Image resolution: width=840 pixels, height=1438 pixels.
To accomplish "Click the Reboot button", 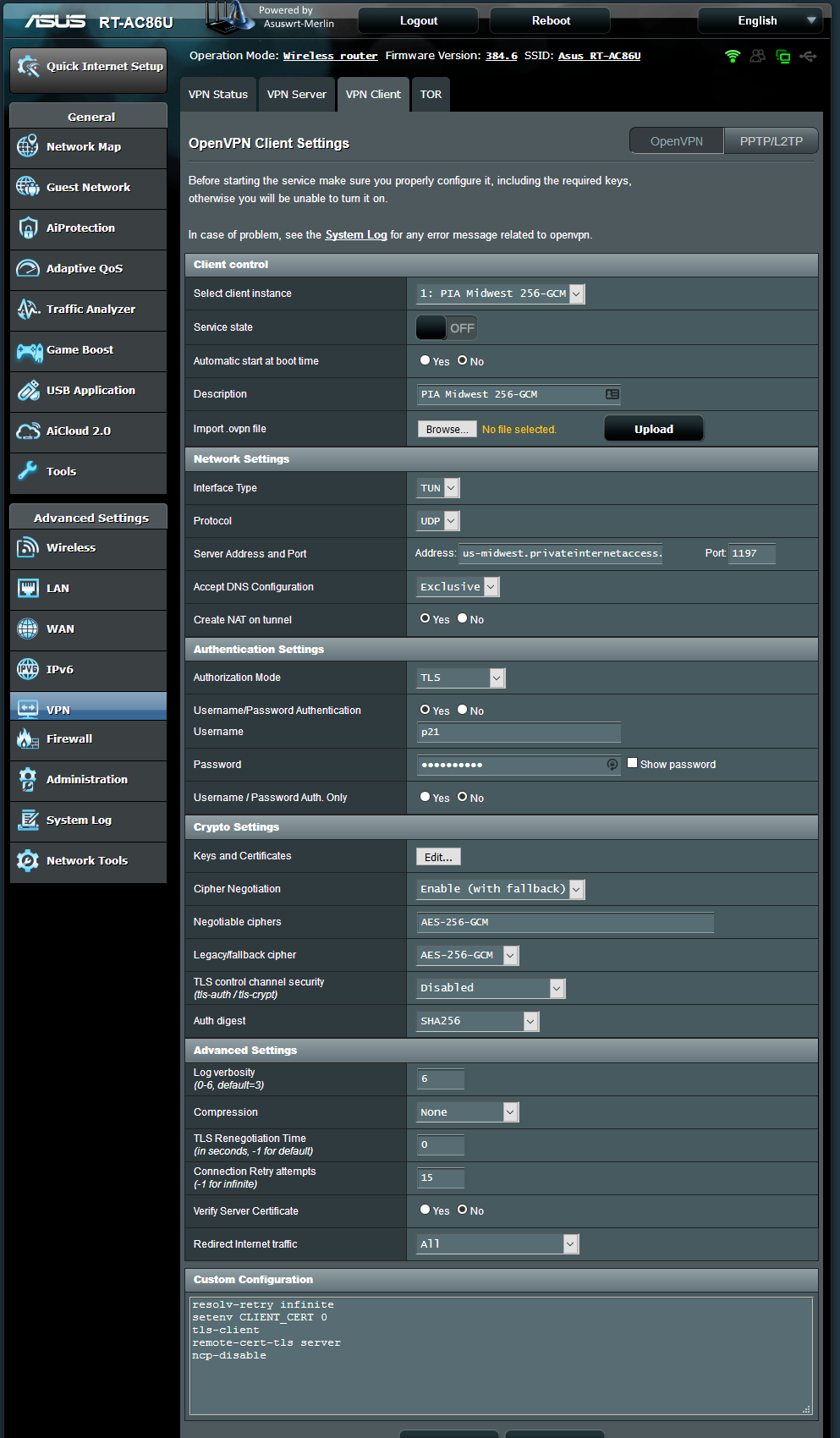I will [551, 20].
